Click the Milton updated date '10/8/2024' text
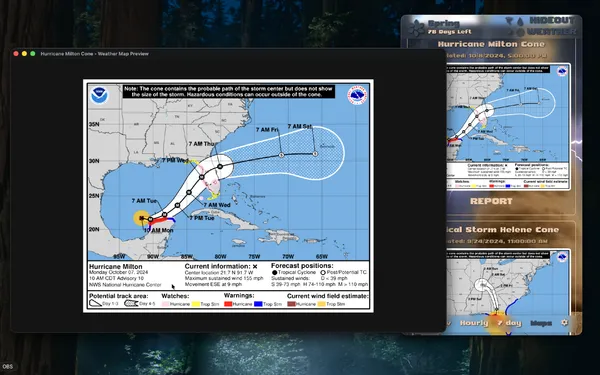Screen dimensions: 600x375 tap(487, 56)
